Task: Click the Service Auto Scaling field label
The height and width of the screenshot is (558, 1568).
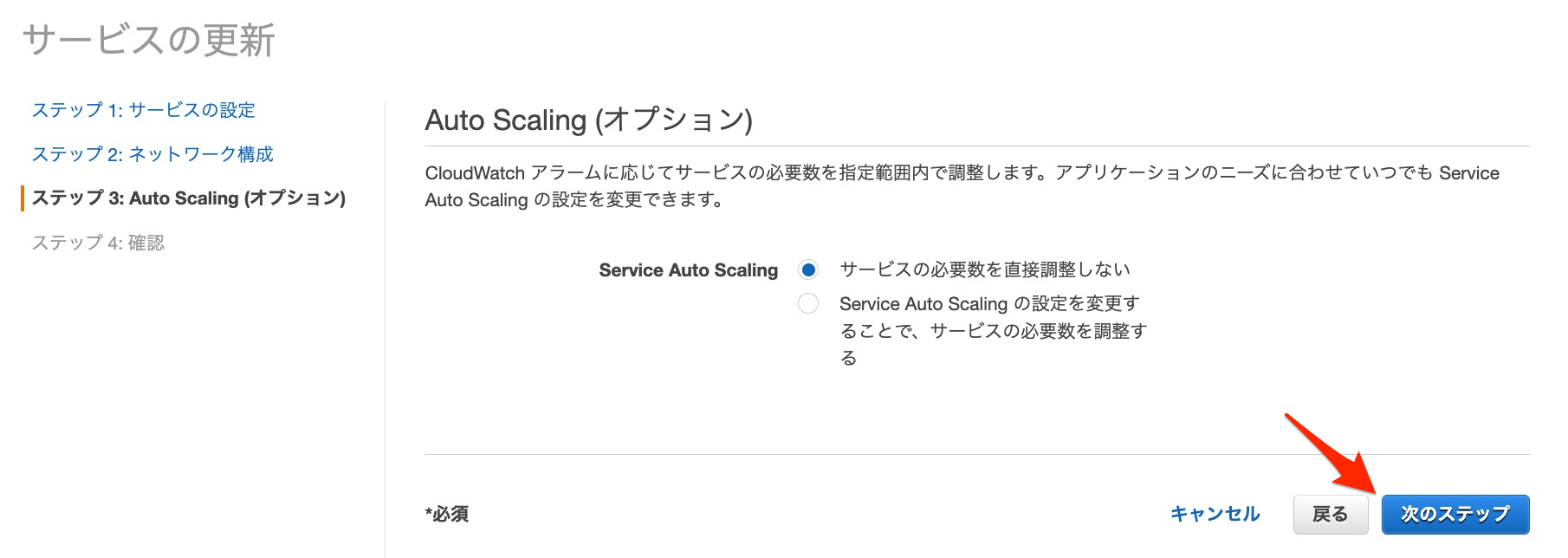Action: (x=687, y=269)
